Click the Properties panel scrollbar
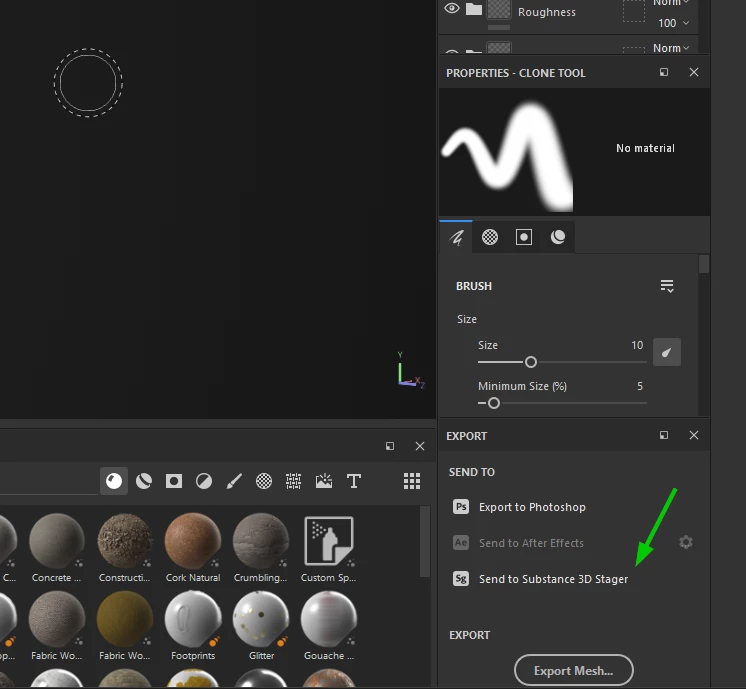Viewport: 746px width, 689px height. (x=704, y=265)
